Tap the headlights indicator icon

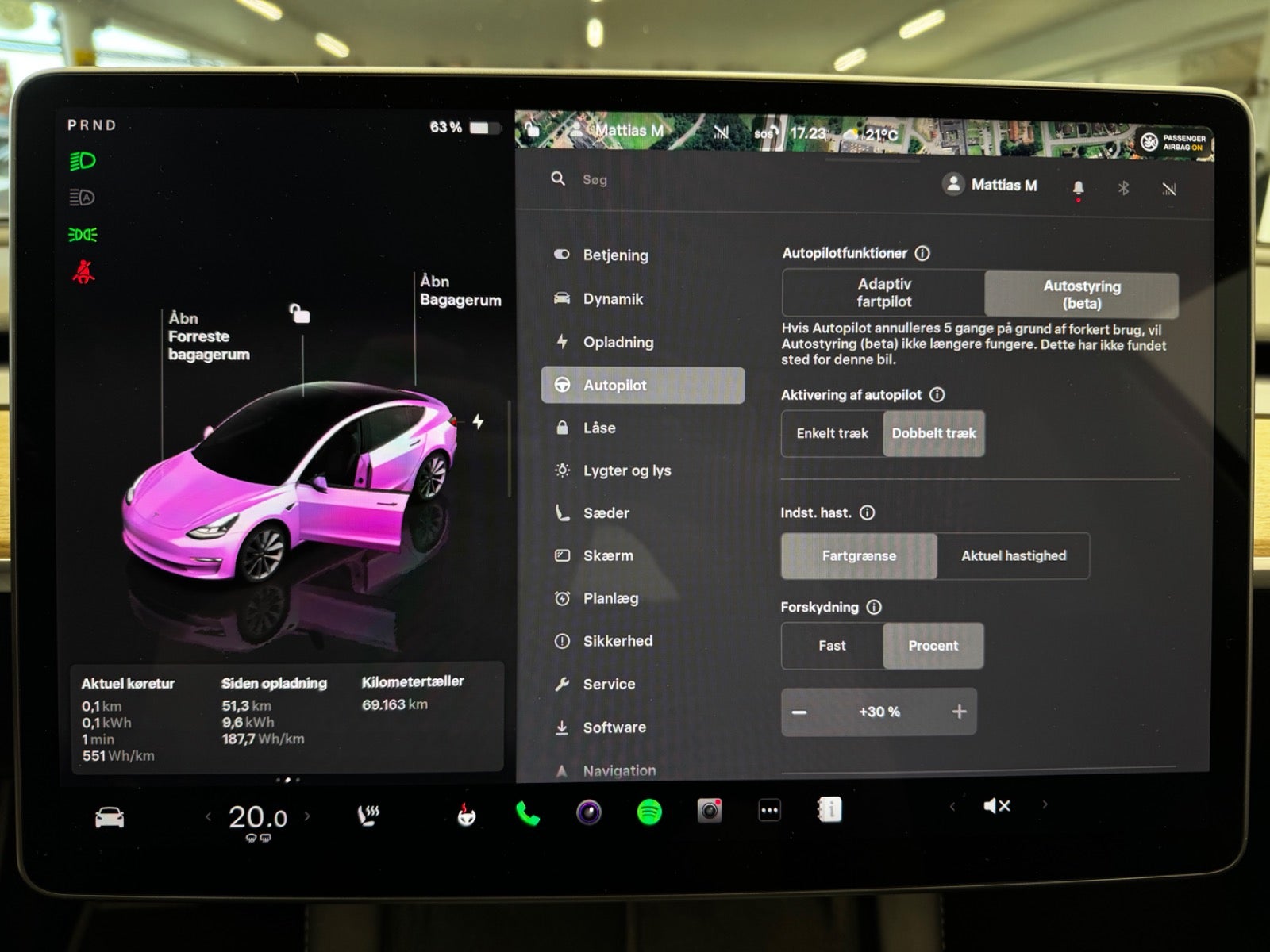83,161
